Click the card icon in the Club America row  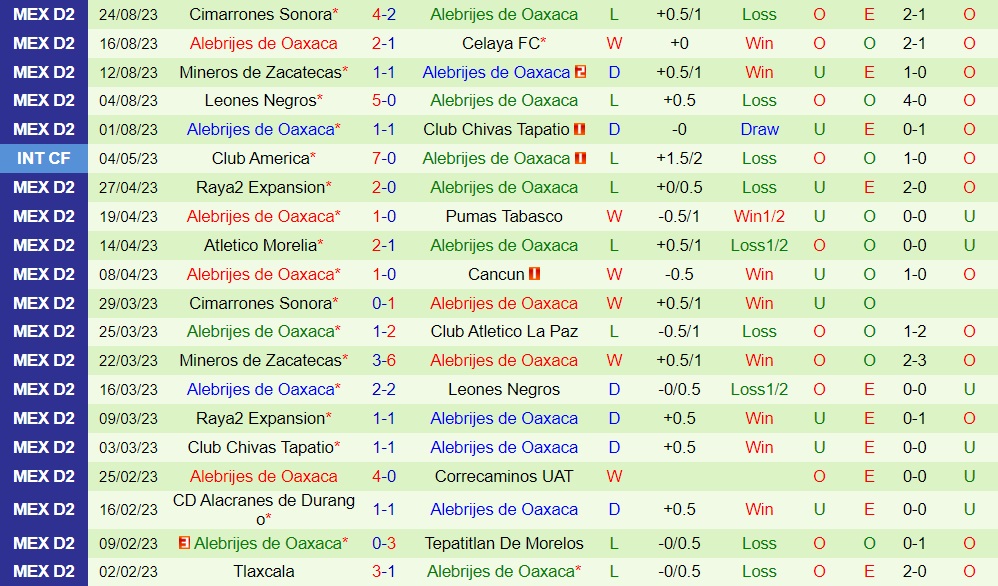580,158
